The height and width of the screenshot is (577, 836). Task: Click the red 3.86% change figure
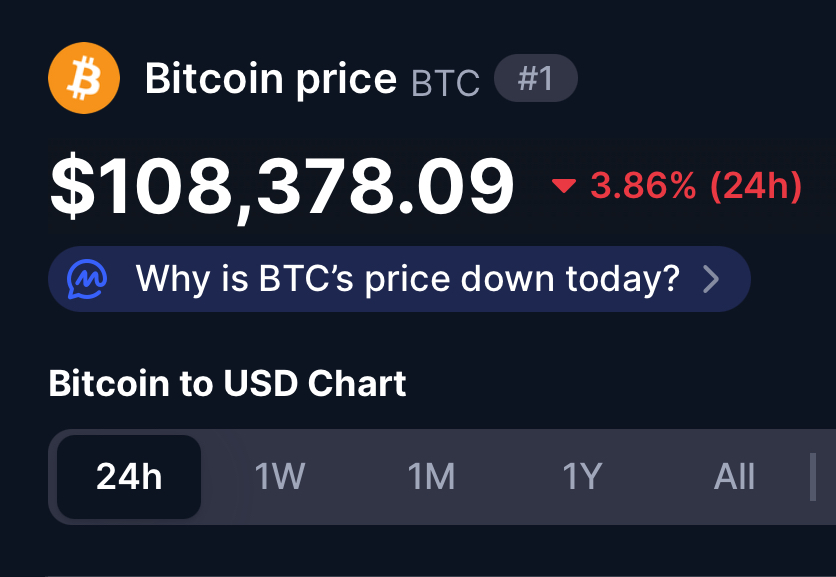(x=643, y=186)
